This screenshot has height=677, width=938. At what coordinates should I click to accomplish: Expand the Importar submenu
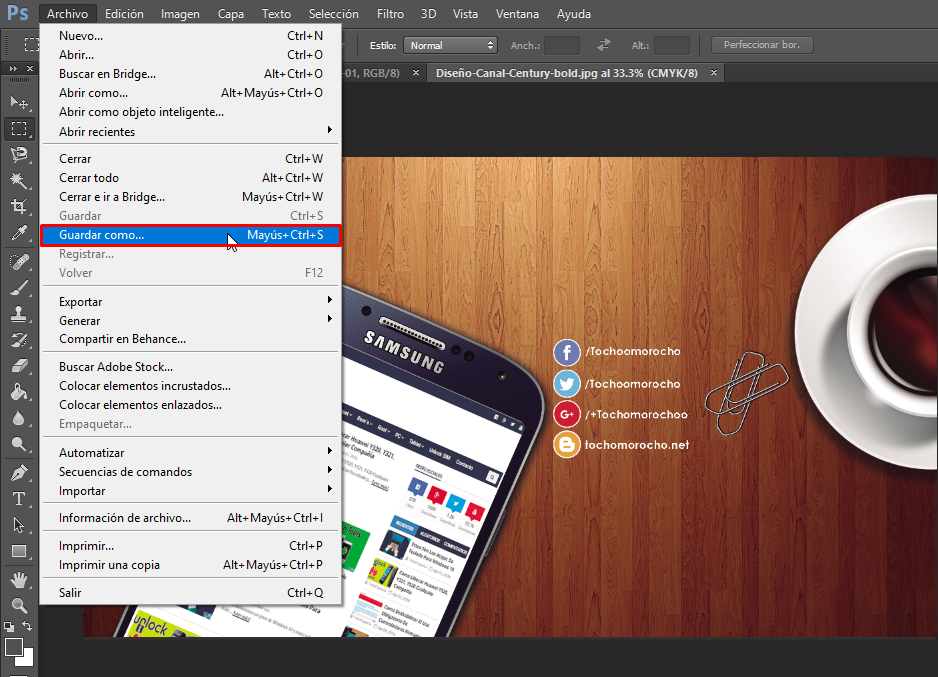190,491
